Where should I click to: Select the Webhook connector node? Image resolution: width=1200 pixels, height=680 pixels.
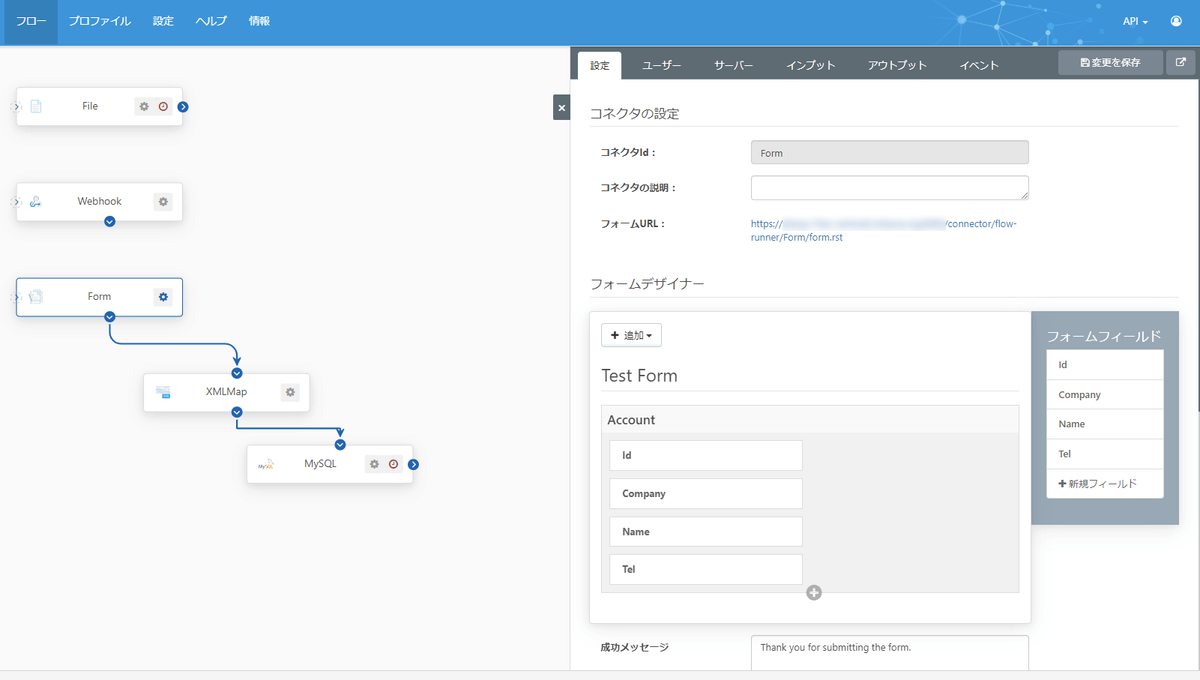[x=99, y=202]
